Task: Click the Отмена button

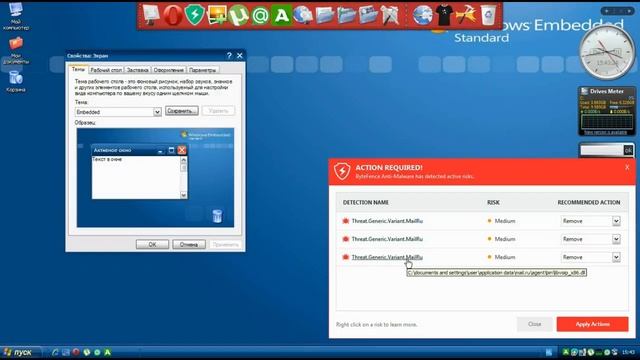Action: tap(189, 244)
